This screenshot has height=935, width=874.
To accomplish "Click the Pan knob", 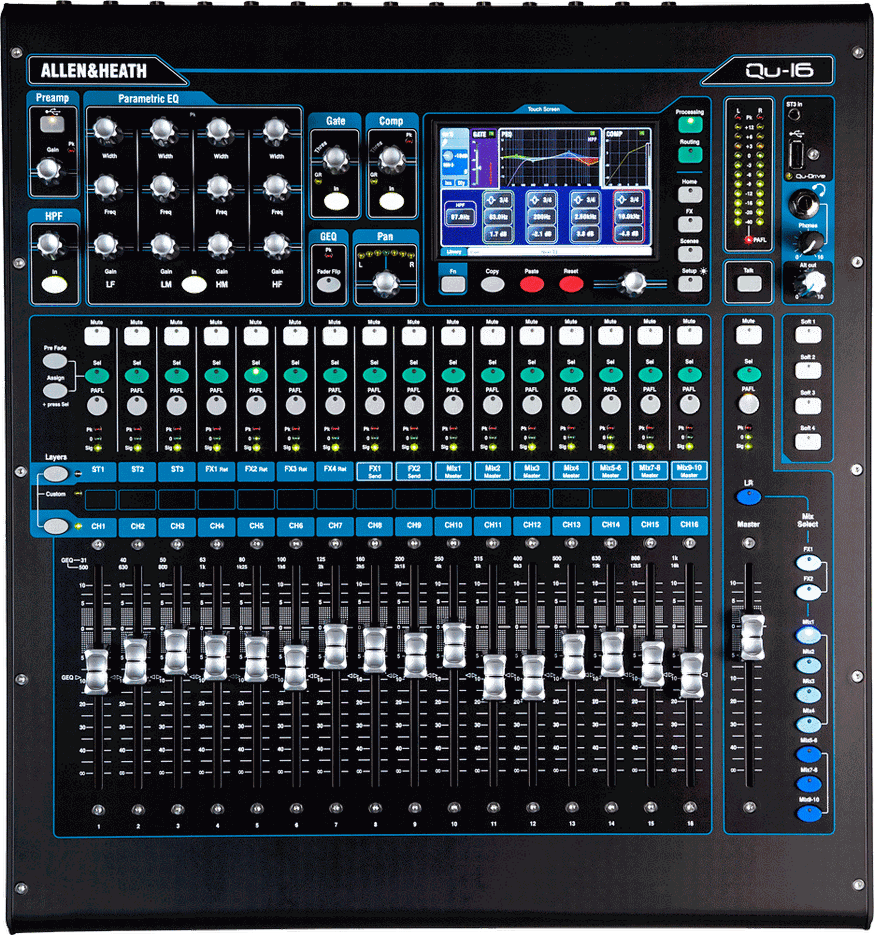I will [386, 284].
